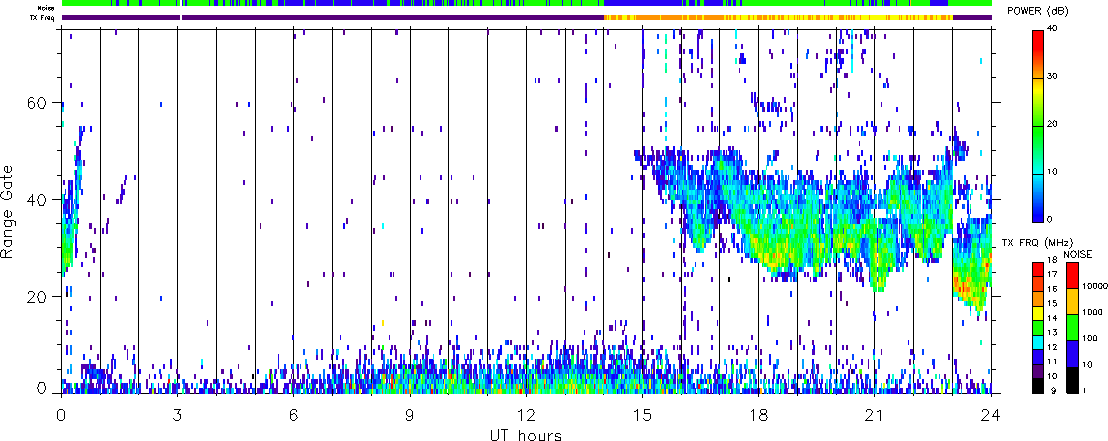Click the "100" label on NOISE scale
The height and width of the screenshot is (441, 1108).
(x=1090, y=338)
